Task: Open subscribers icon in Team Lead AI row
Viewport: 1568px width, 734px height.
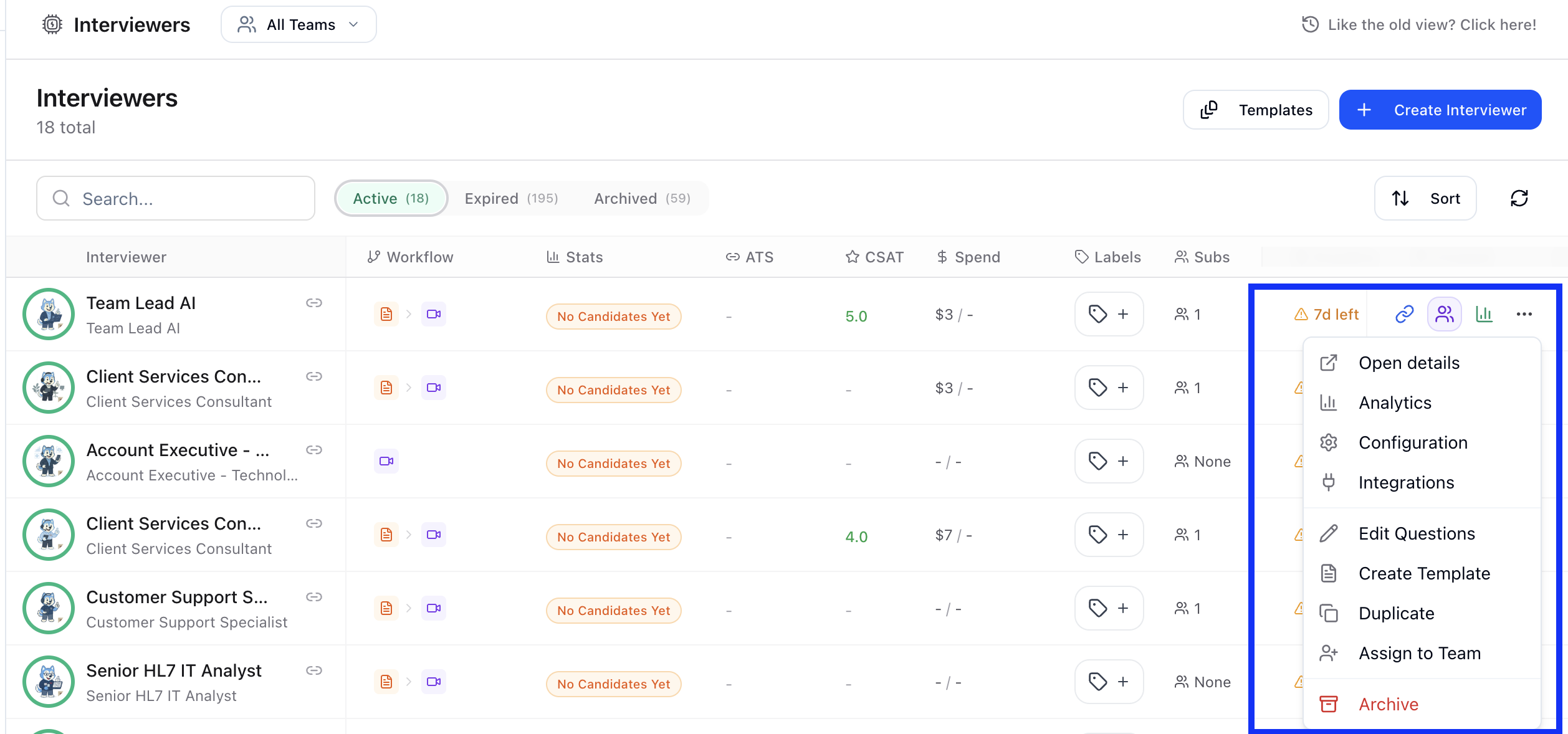Action: (x=1444, y=314)
